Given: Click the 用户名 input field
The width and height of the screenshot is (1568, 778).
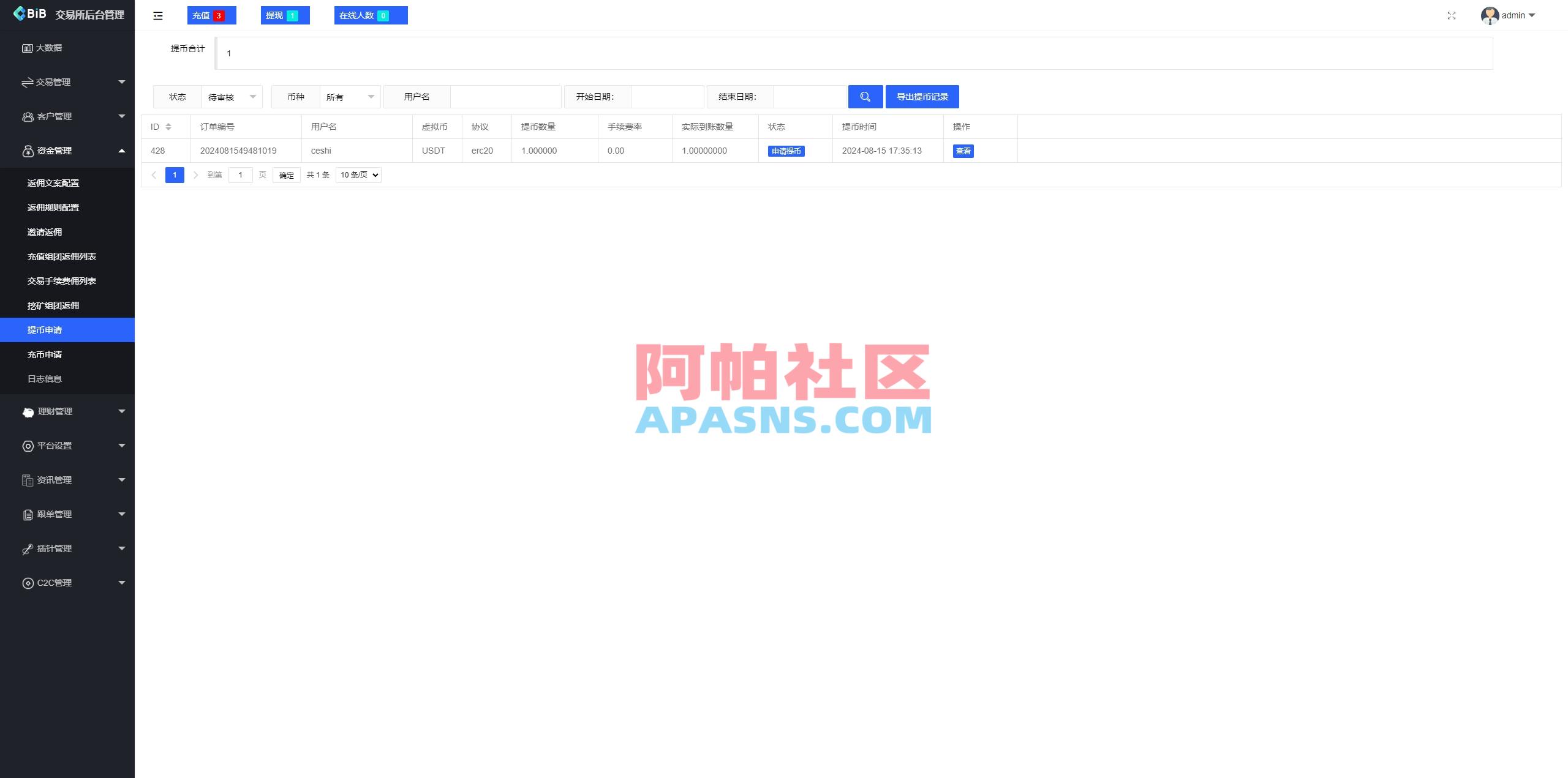Looking at the screenshot, I should pos(505,96).
